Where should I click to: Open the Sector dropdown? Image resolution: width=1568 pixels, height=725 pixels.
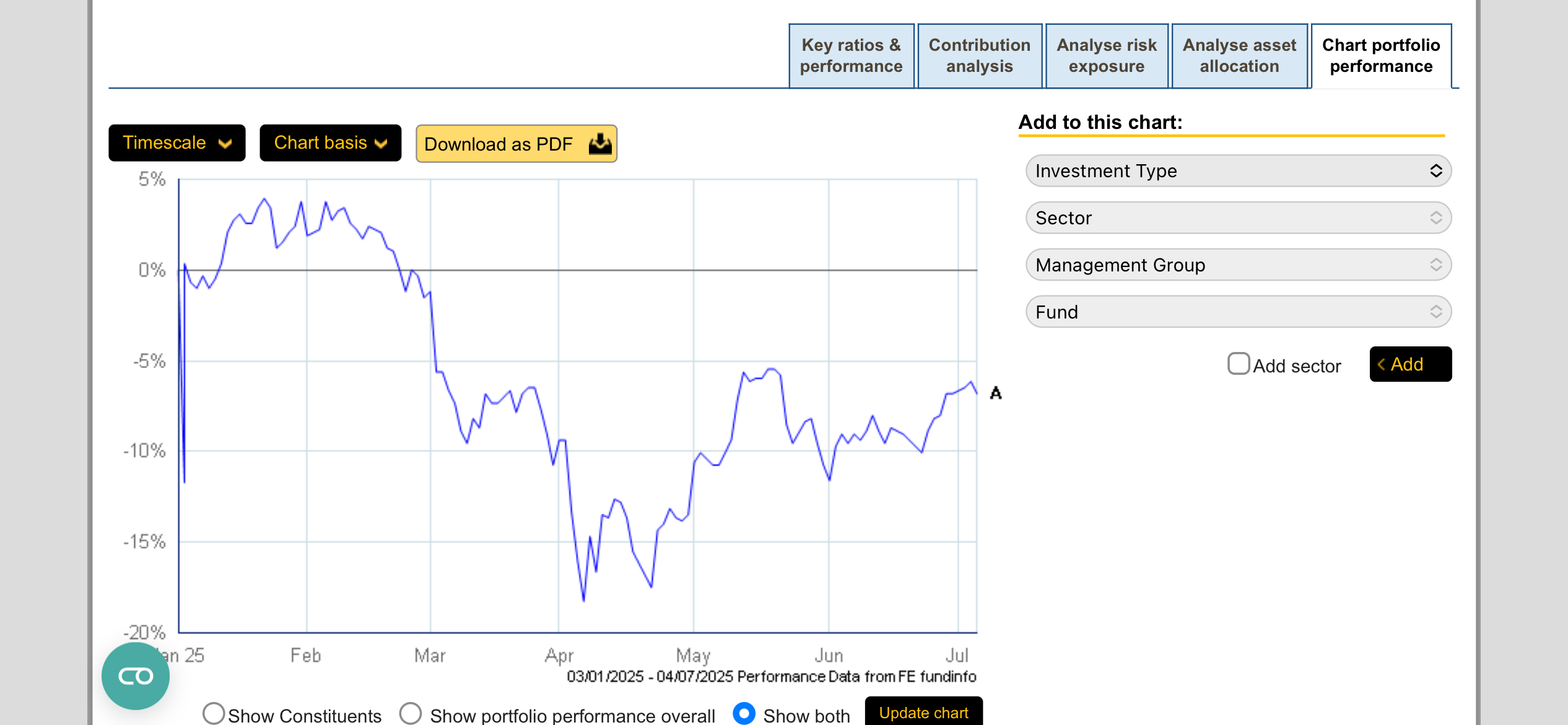[1238, 218]
